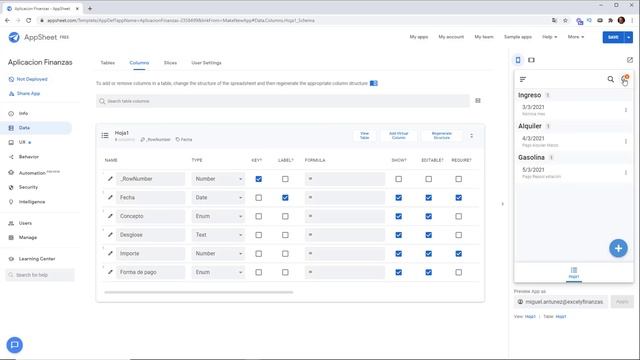Viewport: 640px width, 360px height.
Task: Open Sample apps in top navigation
Action: pos(518,37)
